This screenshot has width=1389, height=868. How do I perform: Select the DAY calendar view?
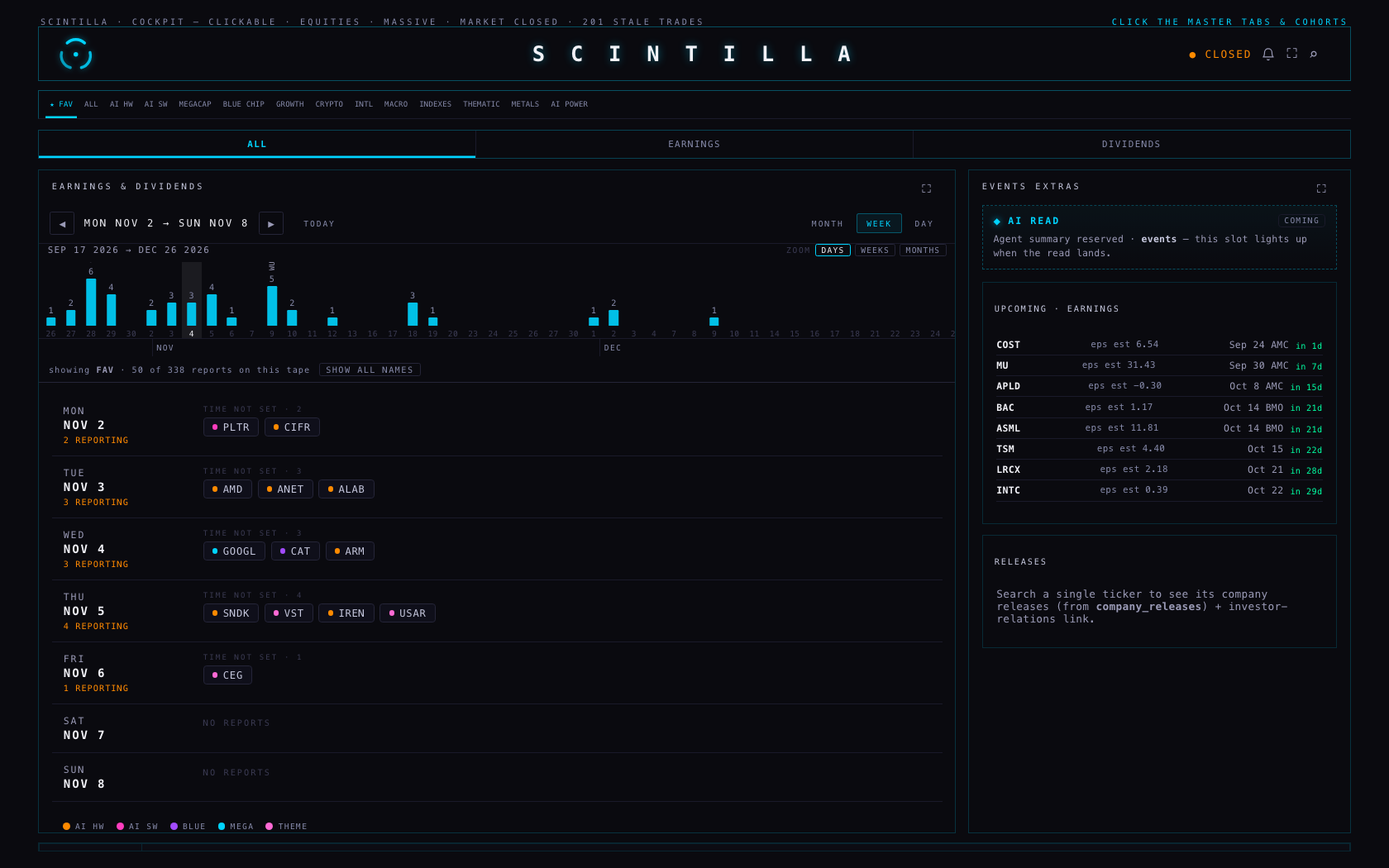click(x=924, y=224)
